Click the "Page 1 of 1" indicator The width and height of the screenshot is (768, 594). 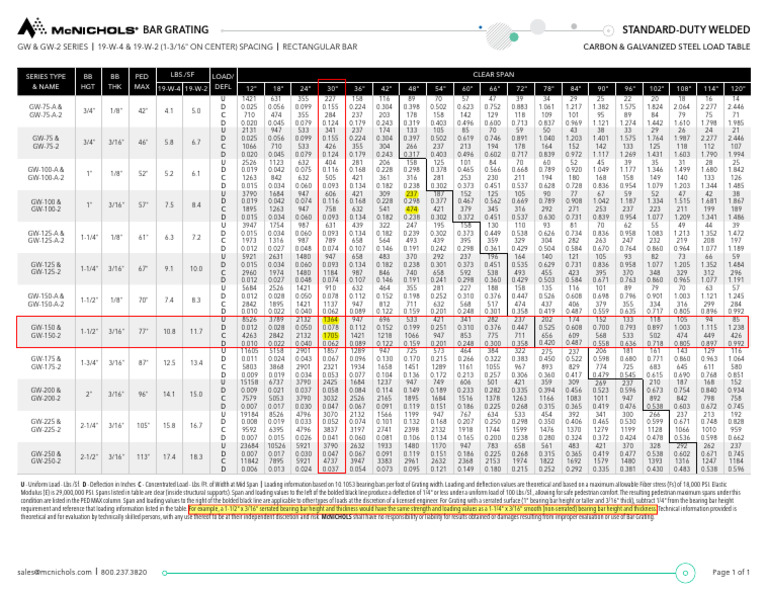731,572
